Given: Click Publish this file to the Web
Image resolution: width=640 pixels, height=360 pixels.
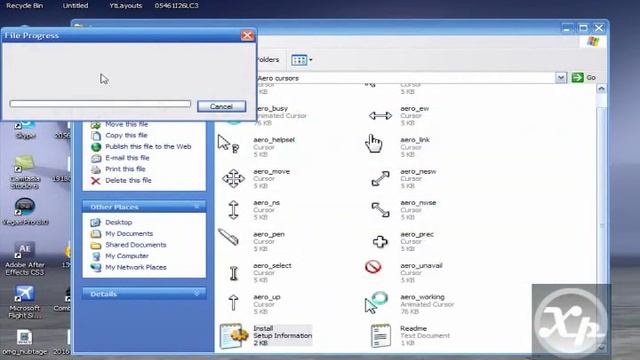Looking at the screenshot, I should pos(148,147).
